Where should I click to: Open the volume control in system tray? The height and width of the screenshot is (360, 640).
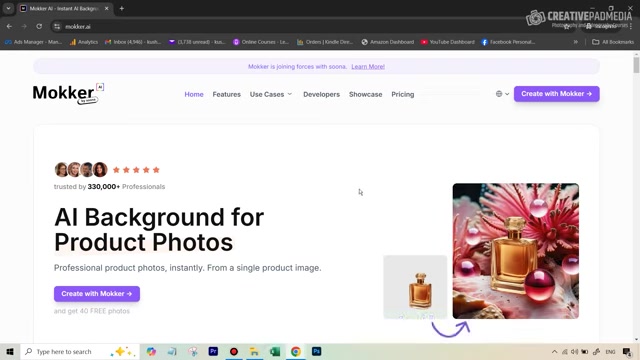point(575,352)
